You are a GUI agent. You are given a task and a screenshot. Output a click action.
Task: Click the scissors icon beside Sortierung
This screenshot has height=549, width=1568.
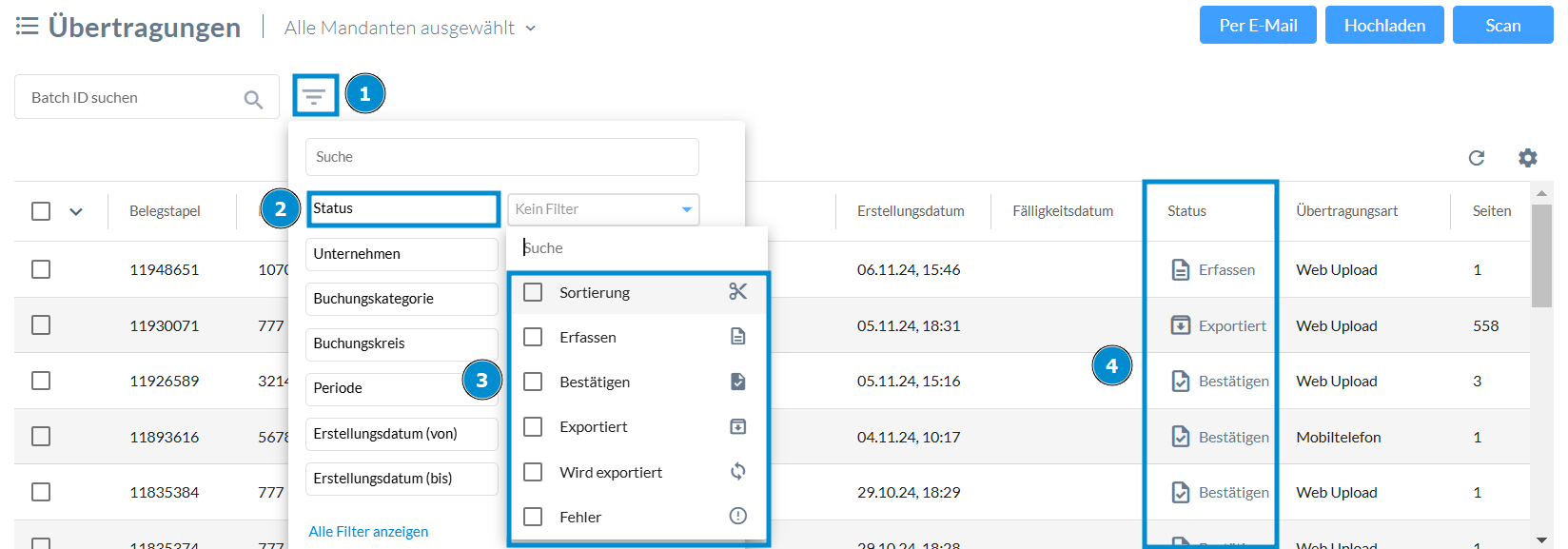[737, 291]
